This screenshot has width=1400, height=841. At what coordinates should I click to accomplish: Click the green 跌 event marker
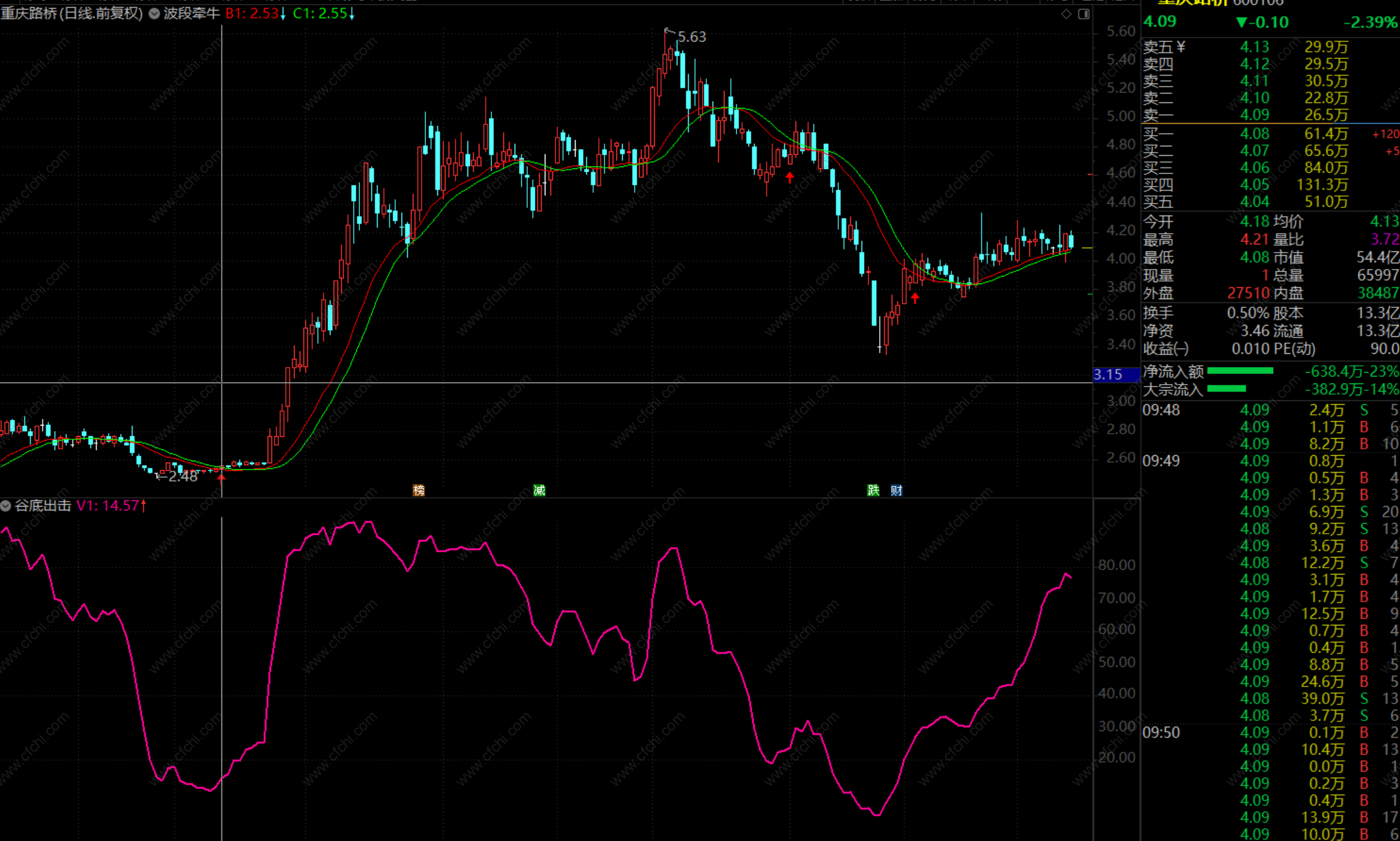pos(873,490)
